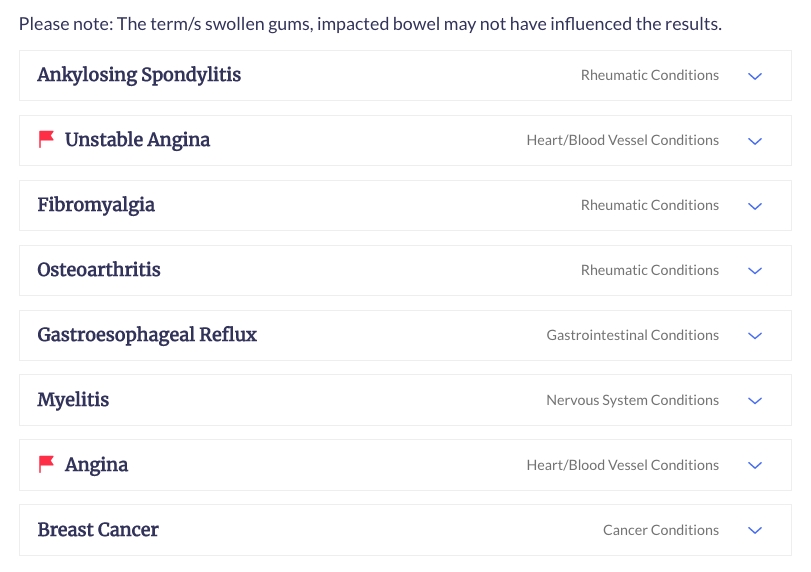The width and height of the screenshot is (811, 572).
Task: Expand Osteoarthritis details with its chevron
Action: pyautogui.click(x=755, y=271)
